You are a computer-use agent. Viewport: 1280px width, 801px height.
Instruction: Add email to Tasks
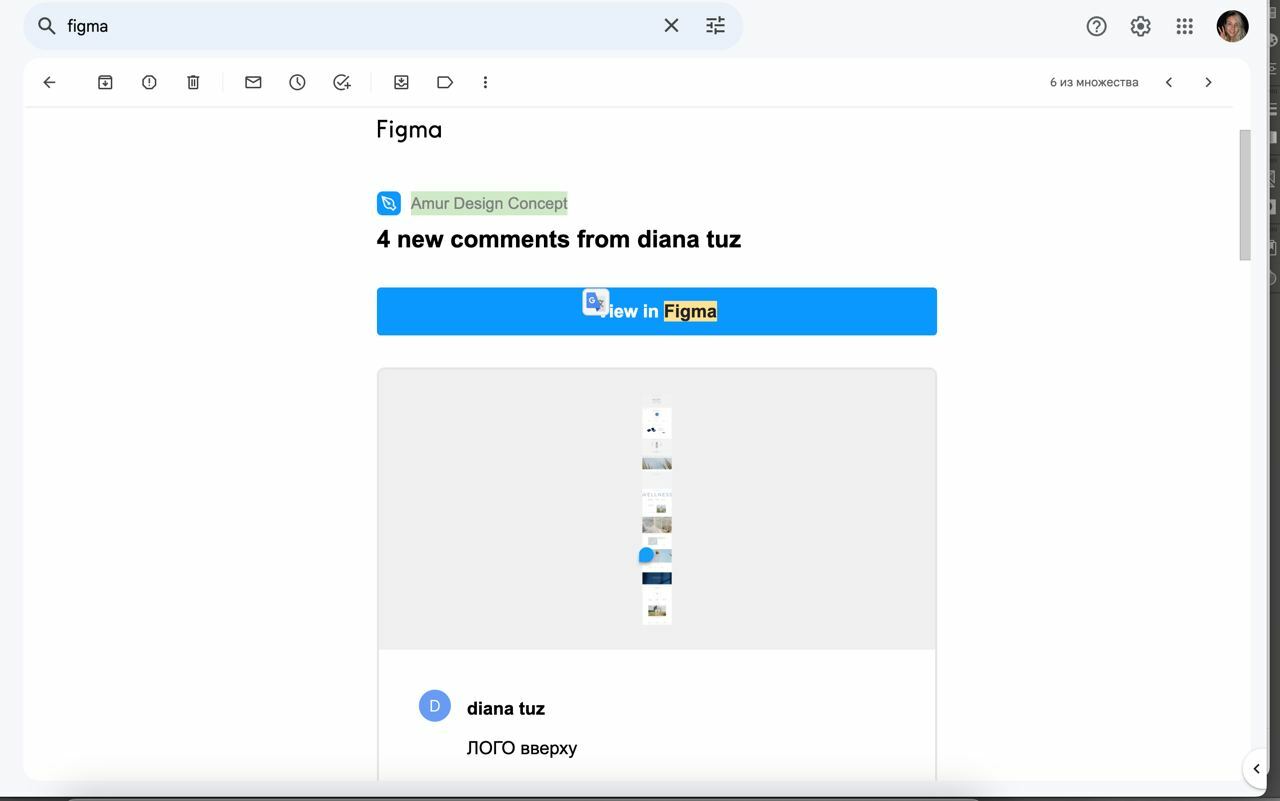[x=341, y=82]
